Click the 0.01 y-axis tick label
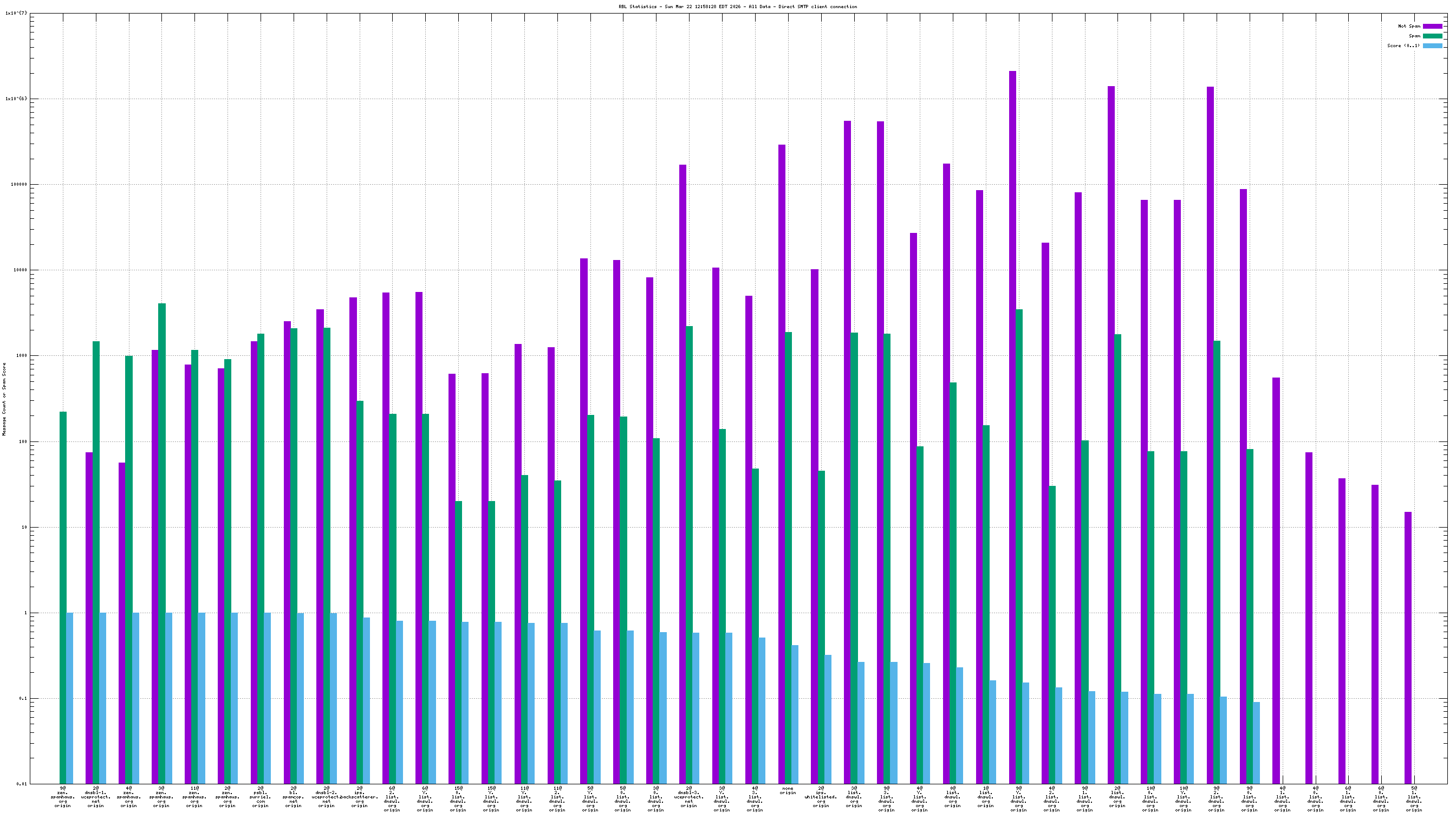The image size is (1456, 819). (22, 784)
